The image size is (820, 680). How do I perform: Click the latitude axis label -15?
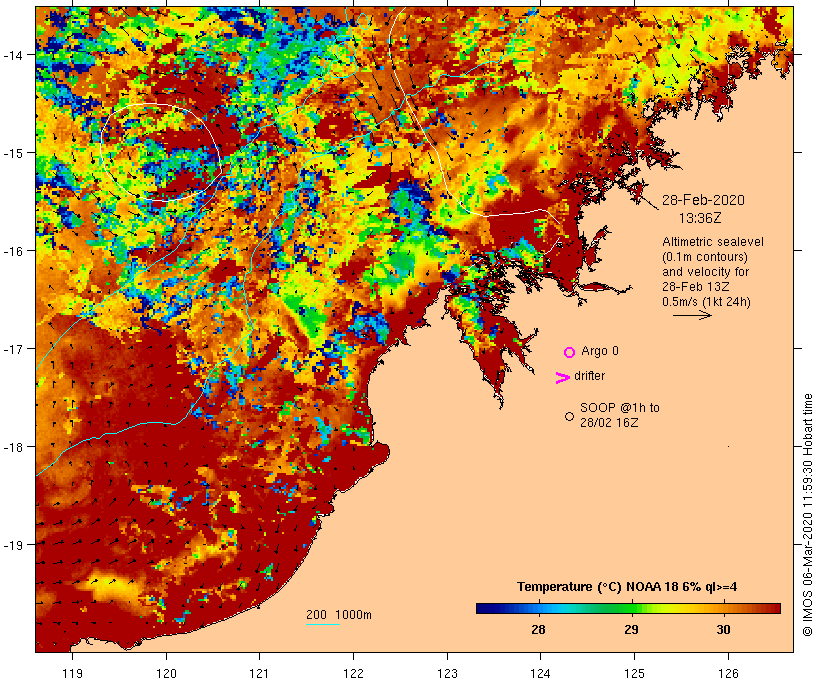coord(13,153)
